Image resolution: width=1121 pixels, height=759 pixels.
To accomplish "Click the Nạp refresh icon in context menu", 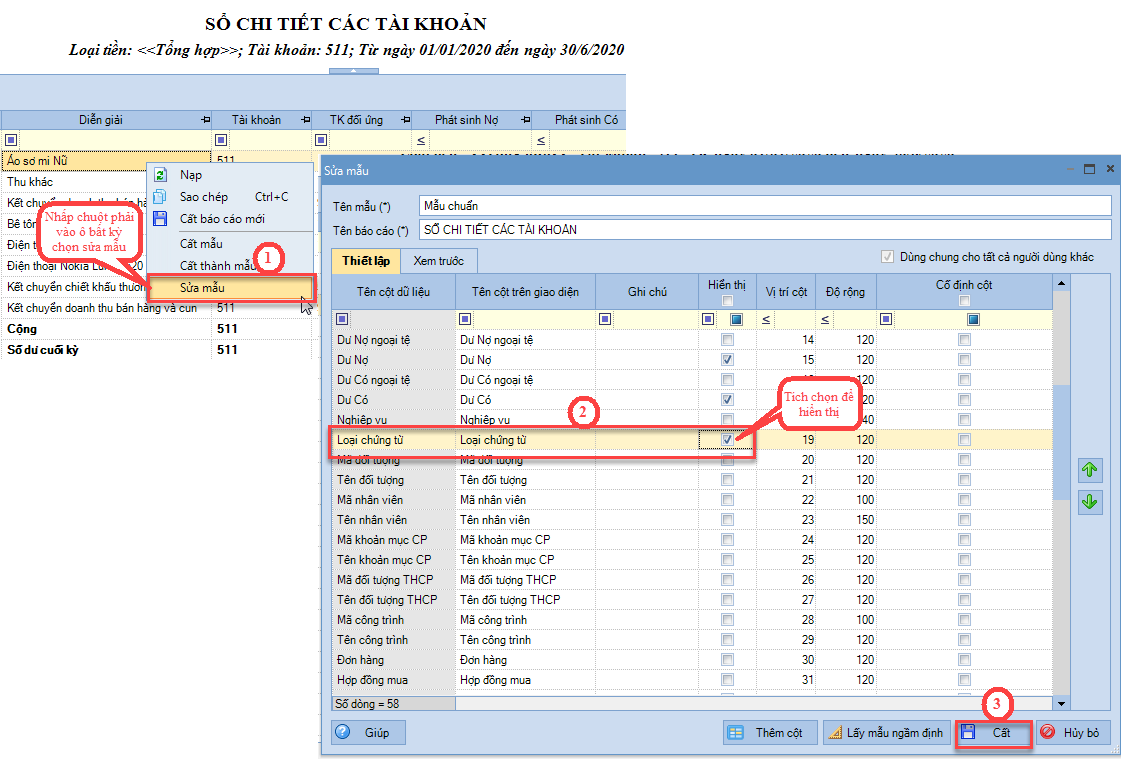I will click(161, 175).
